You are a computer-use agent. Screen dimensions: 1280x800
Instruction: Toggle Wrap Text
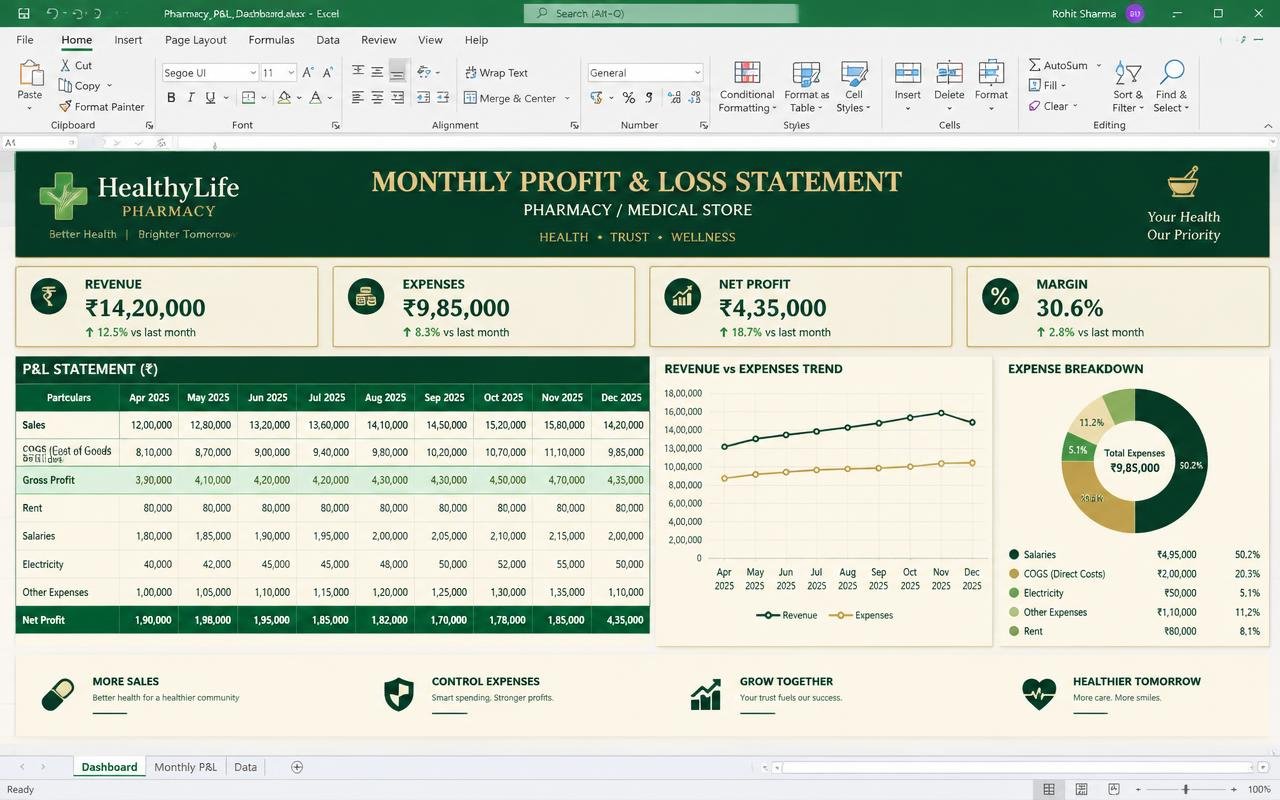pyautogui.click(x=496, y=73)
